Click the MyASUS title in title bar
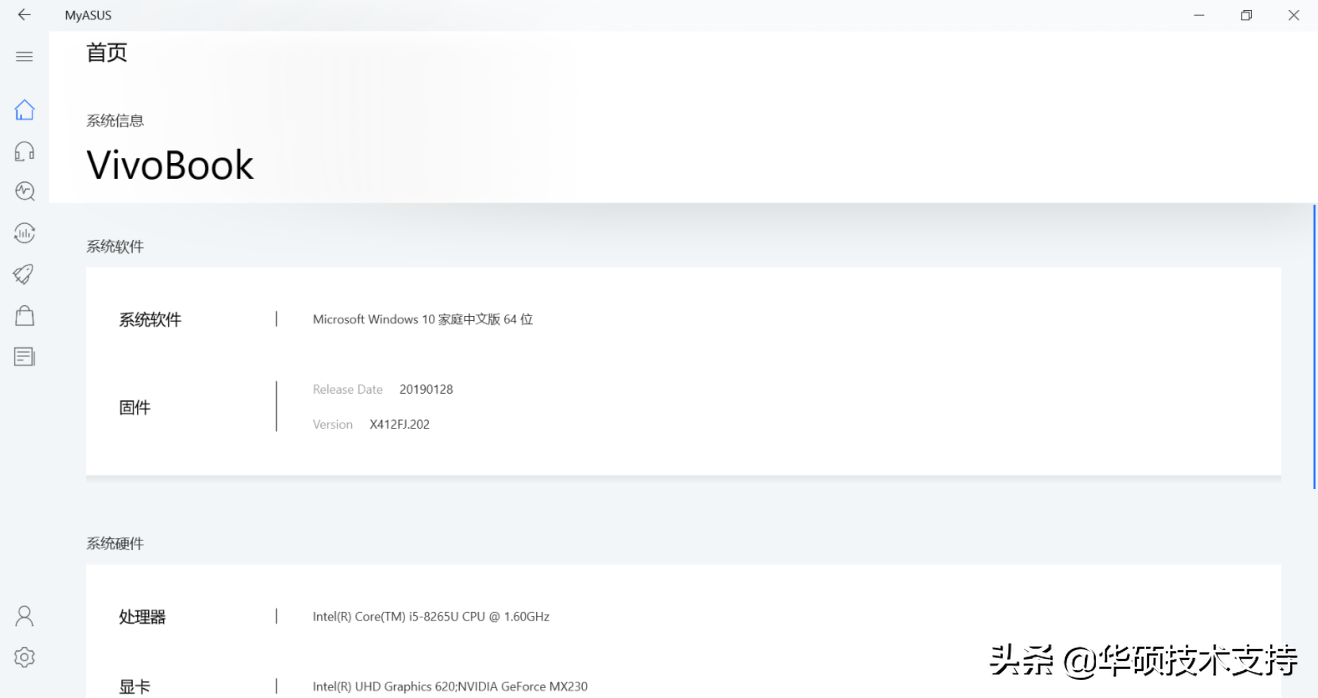 (x=88, y=16)
